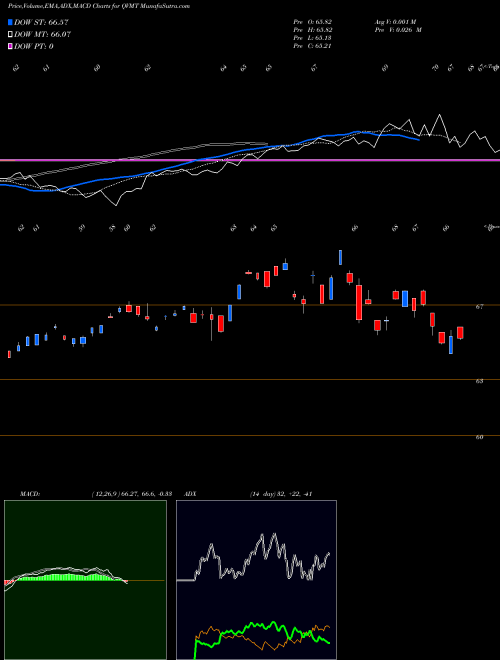
Task: Click the '60' price axis label
Action: point(479,437)
